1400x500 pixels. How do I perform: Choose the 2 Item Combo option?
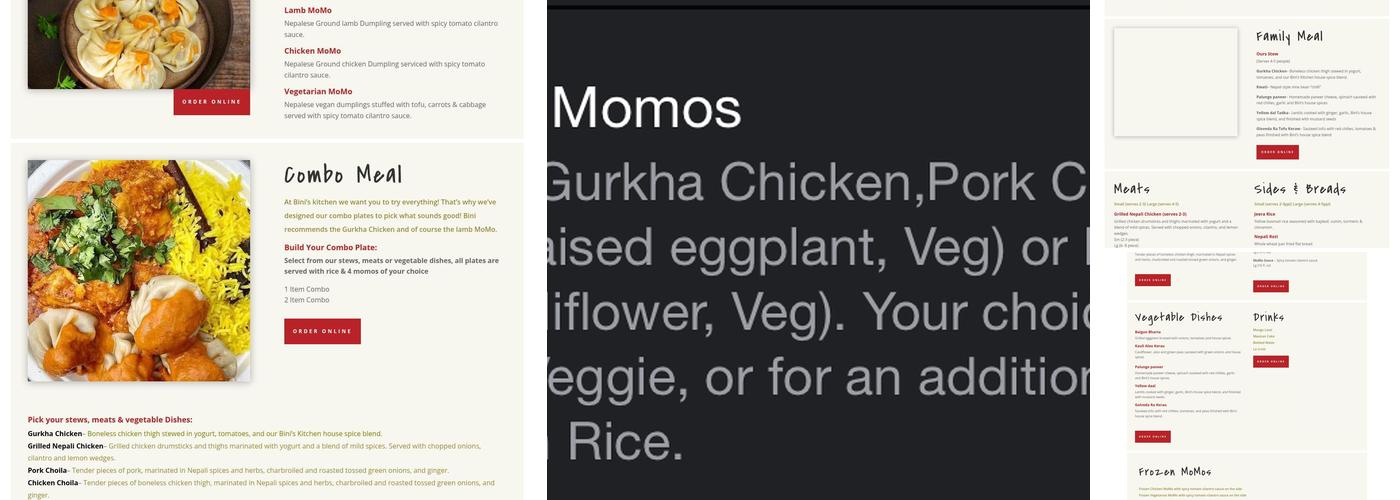[306, 300]
